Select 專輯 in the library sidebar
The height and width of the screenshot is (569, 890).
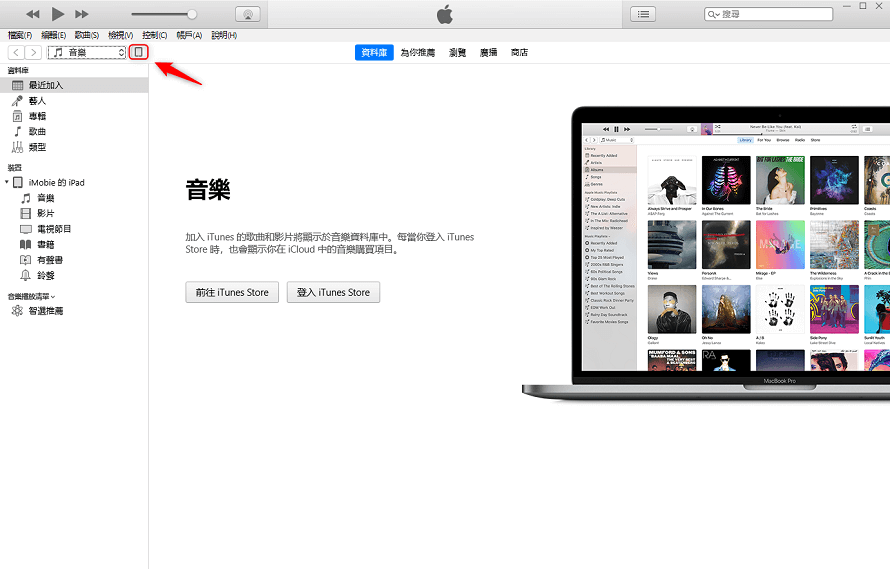click(x=74, y=116)
